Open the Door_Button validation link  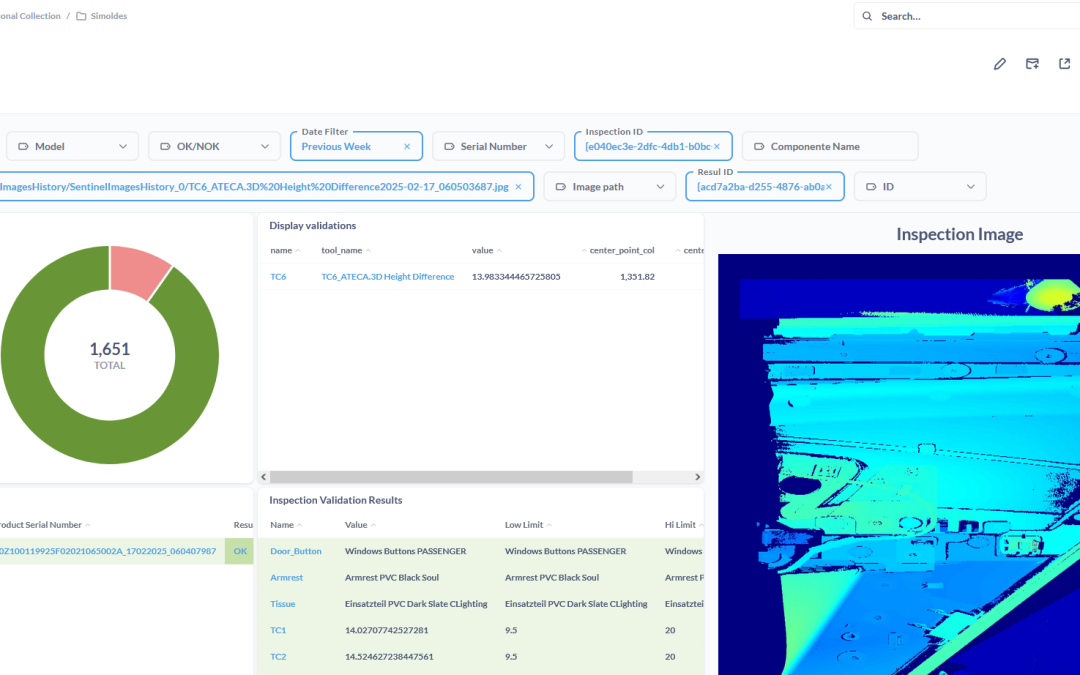click(295, 551)
